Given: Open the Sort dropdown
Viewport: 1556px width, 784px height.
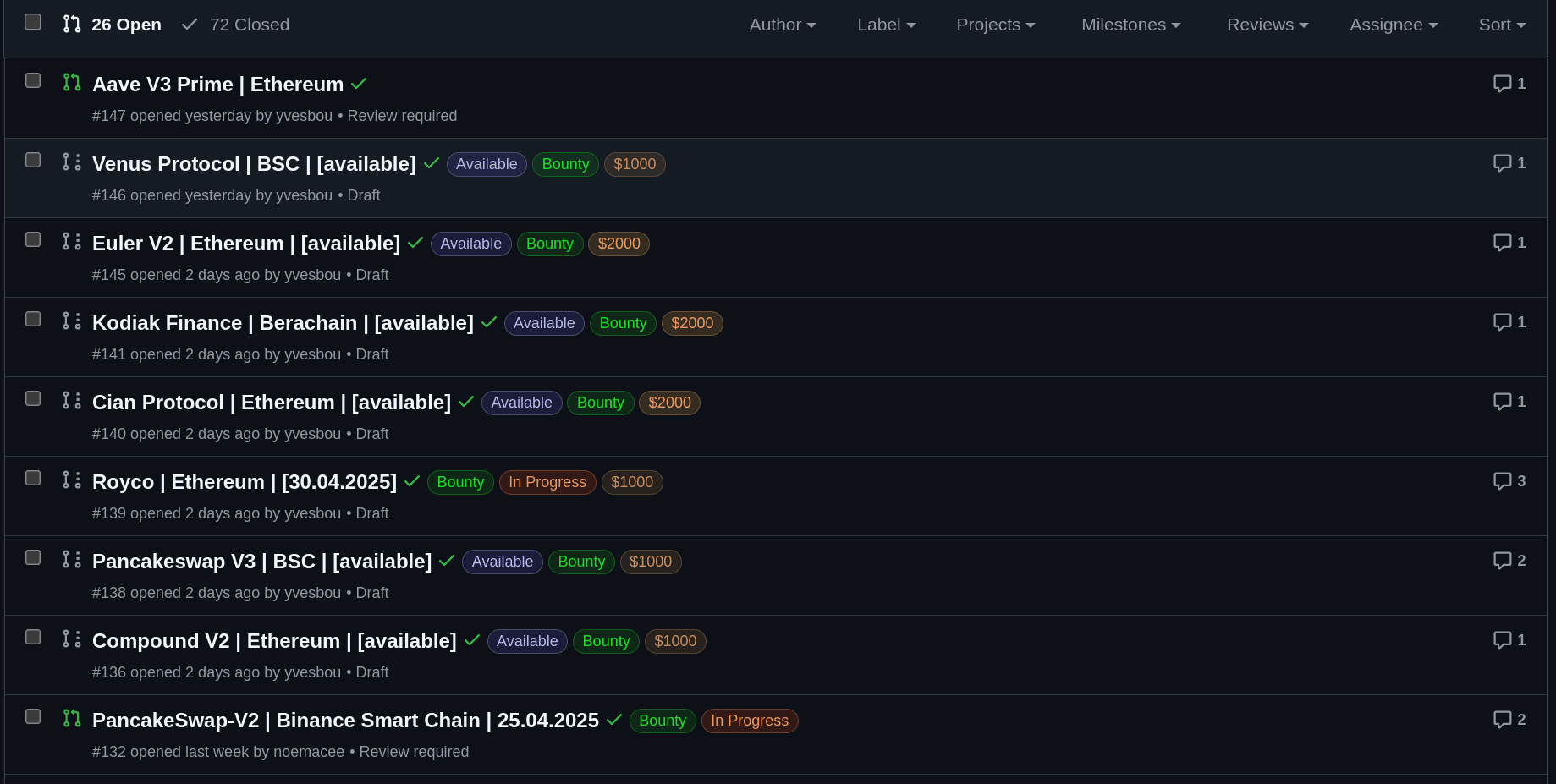Looking at the screenshot, I should [x=1503, y=25].
